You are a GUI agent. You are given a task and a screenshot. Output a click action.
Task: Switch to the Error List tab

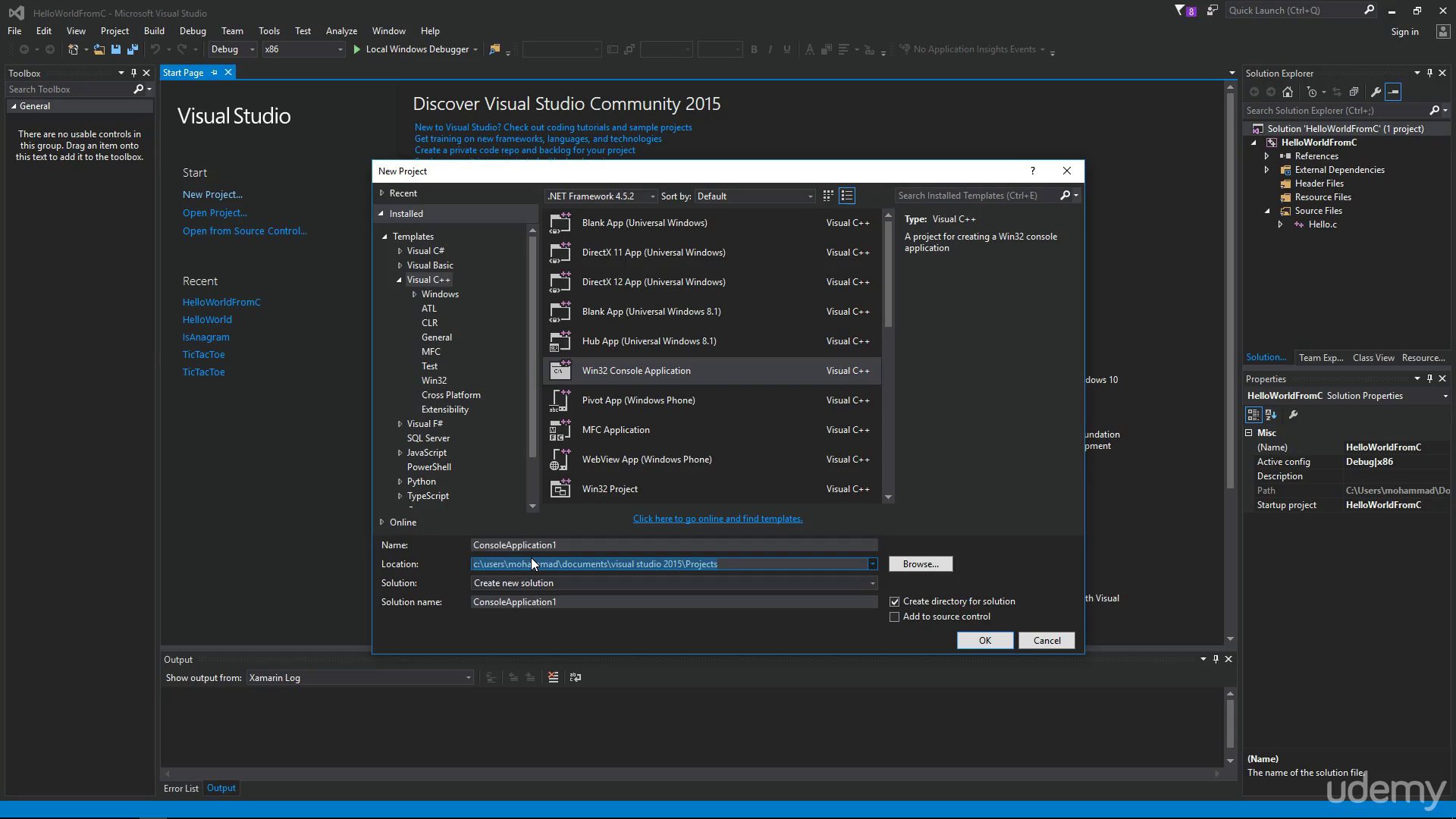pos(181,789)
